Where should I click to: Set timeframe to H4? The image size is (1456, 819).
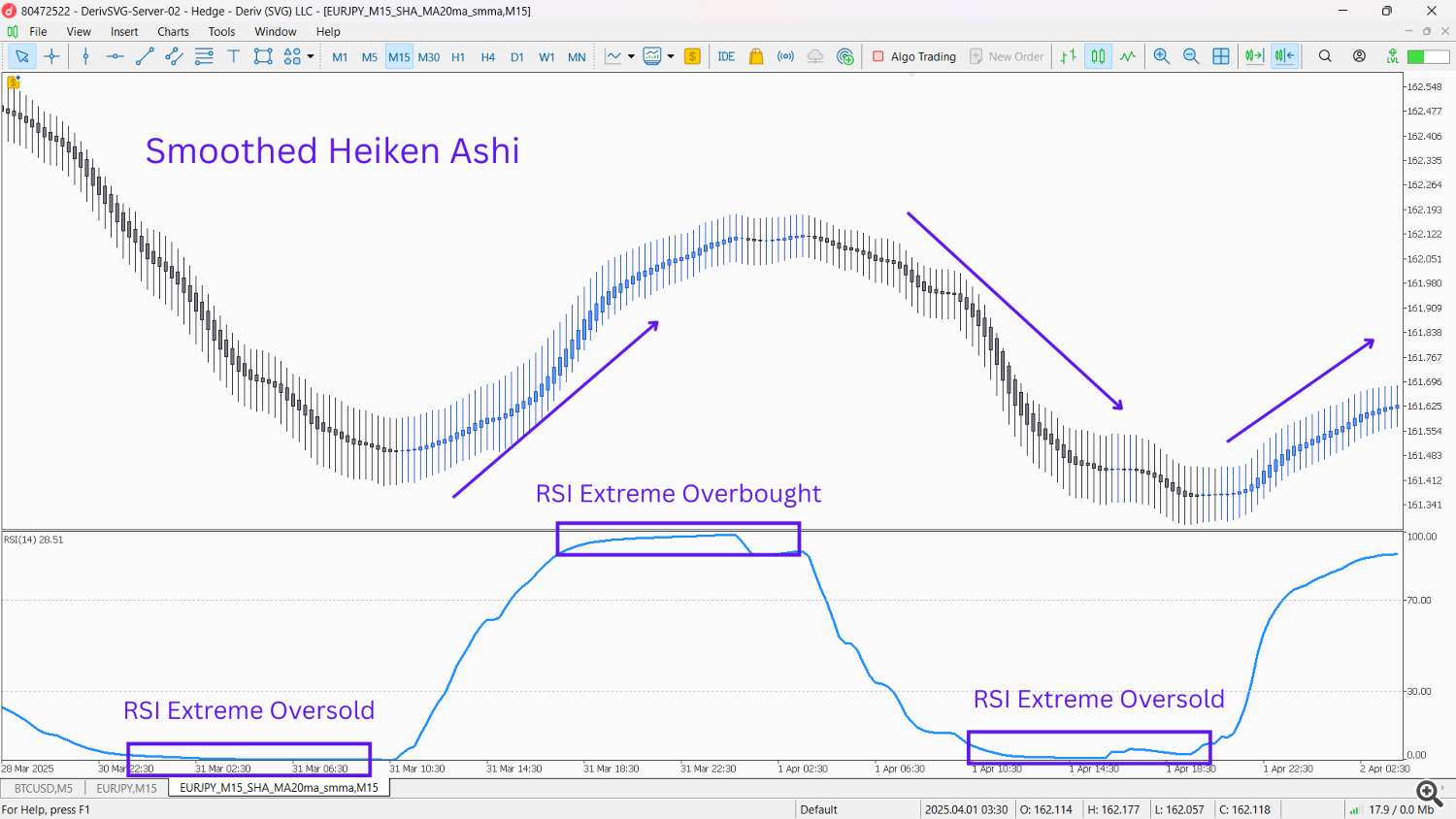(x=487, y=57)
